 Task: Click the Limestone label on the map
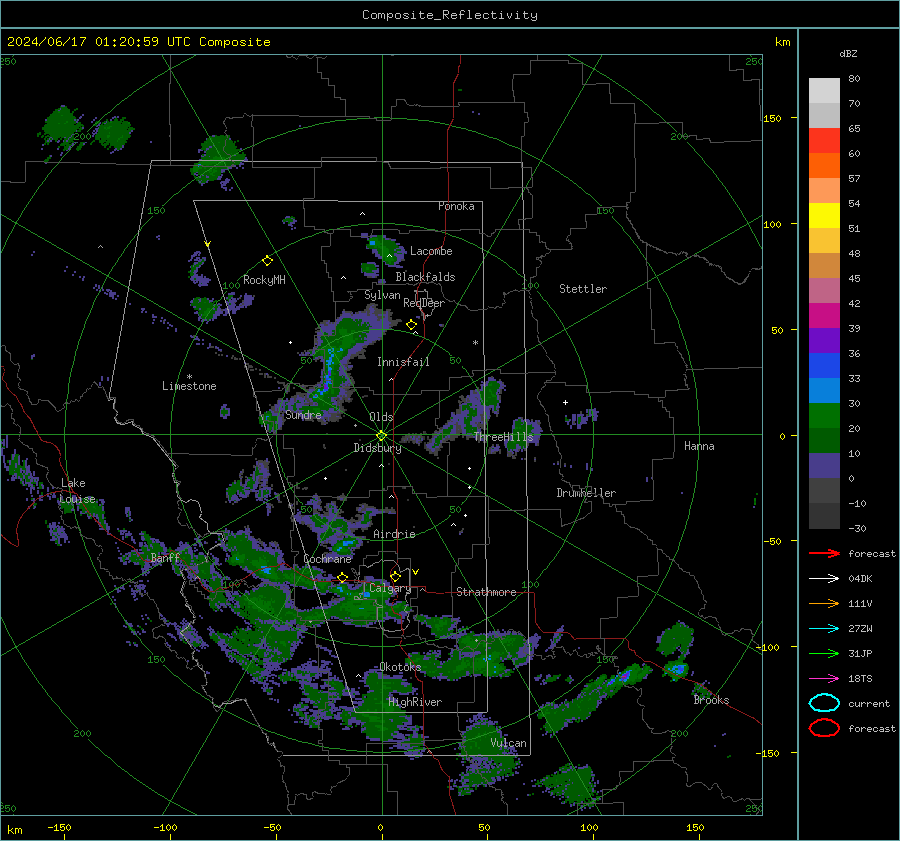(x=189, y=386)
